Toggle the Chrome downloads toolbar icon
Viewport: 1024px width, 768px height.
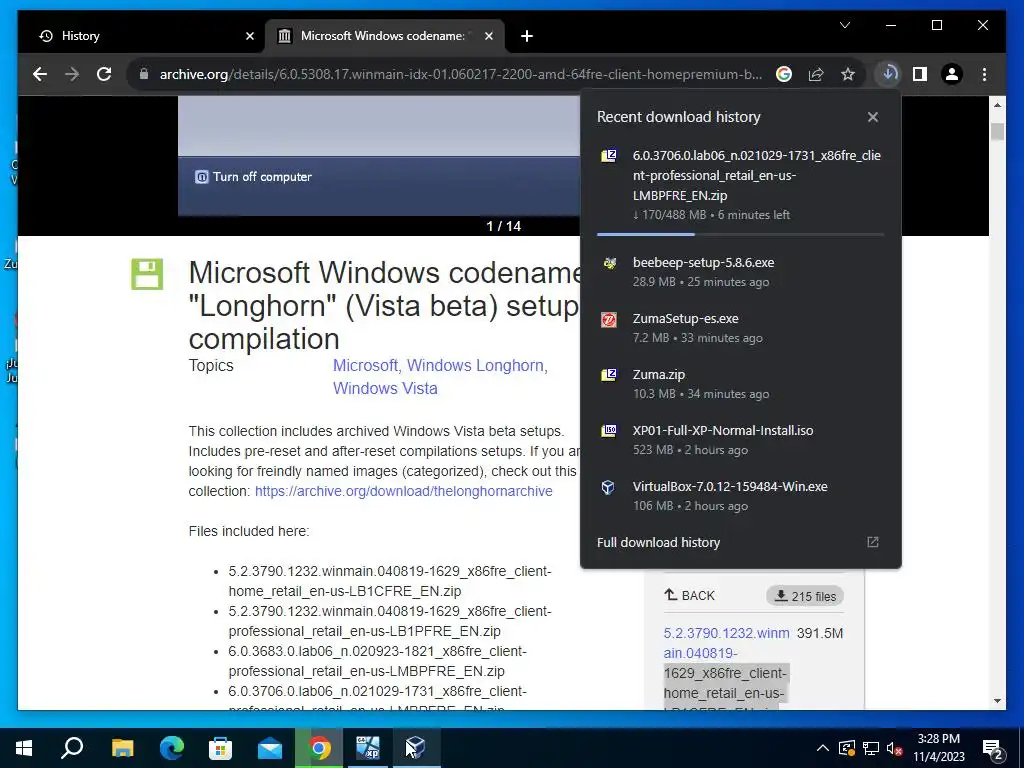tap(888, 74)
